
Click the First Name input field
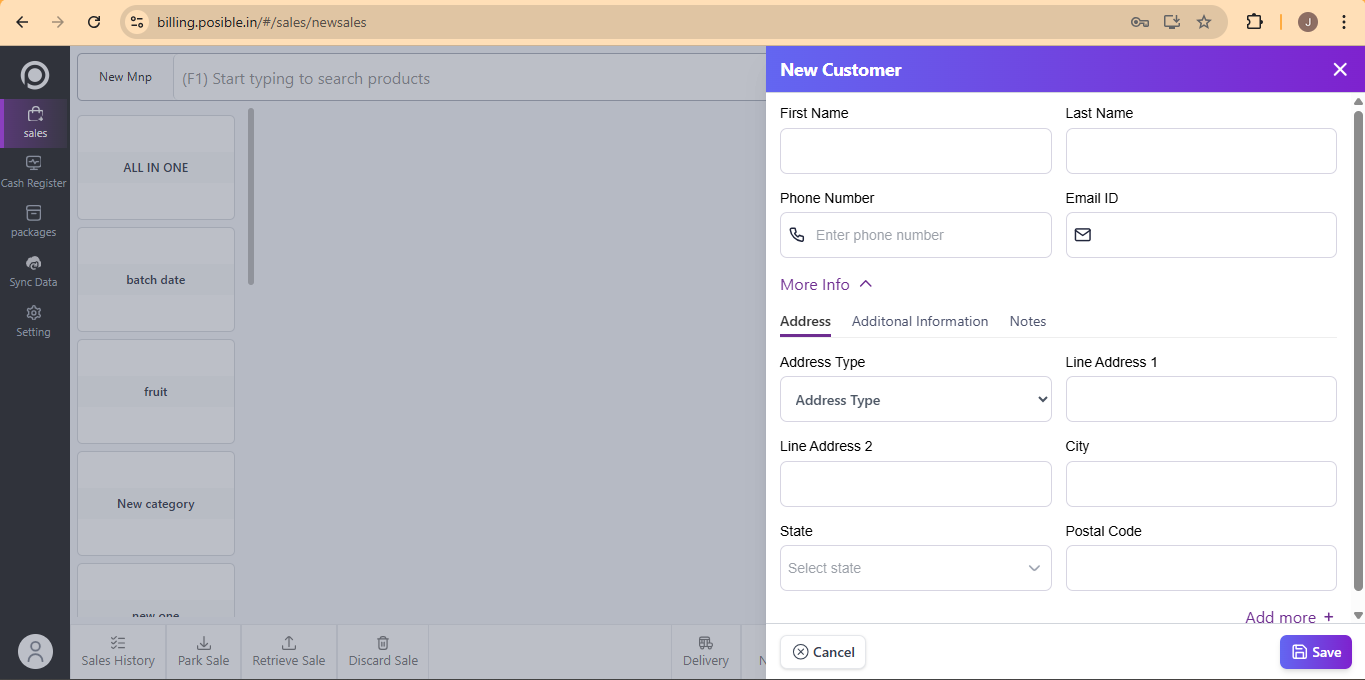tap(915, 151)
